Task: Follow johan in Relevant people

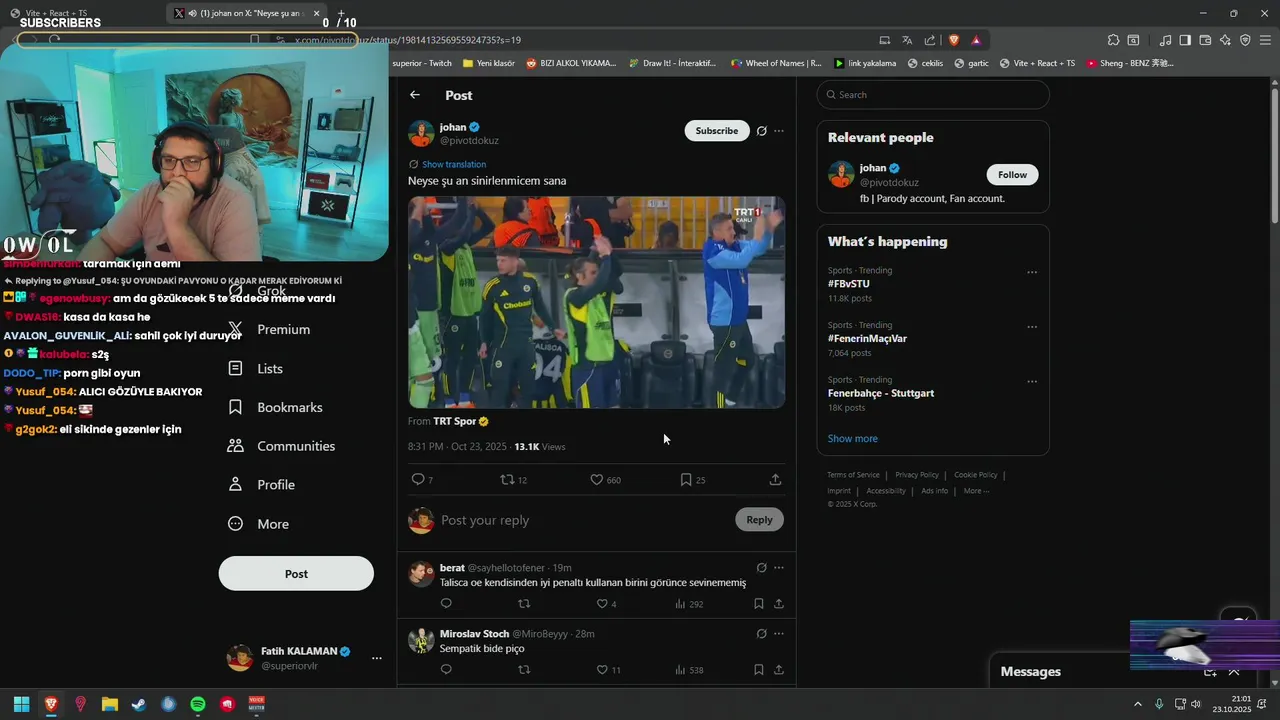Action: 1012,175
